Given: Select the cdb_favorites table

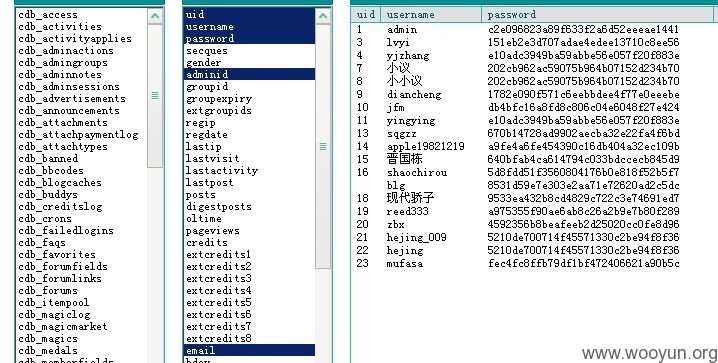Looking at the screenshot, I should [x=57, y=255].
